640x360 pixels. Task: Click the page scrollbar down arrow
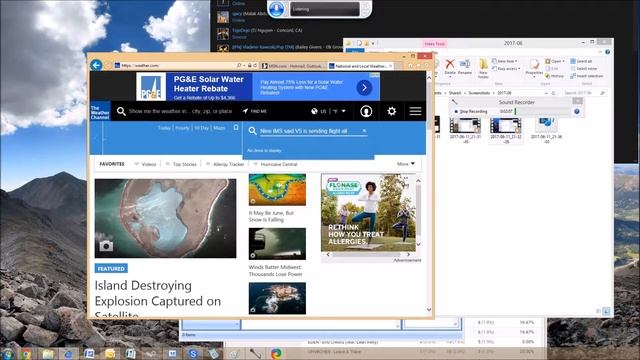[x=429, y=309]
